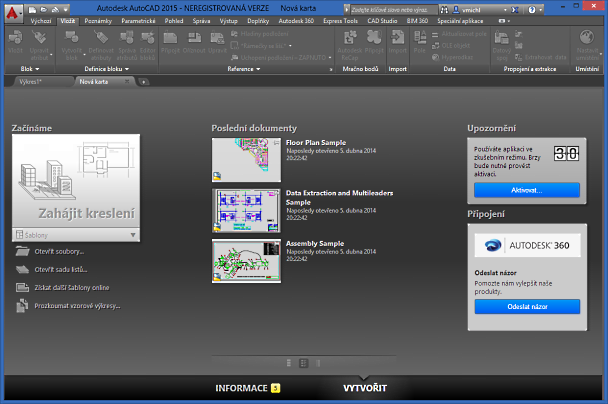The width and height of the screenshot is (608, 404).
Task: Switch to the Výchozí ribbon tab
Action: pyautogui.click(x=41, y=21)
